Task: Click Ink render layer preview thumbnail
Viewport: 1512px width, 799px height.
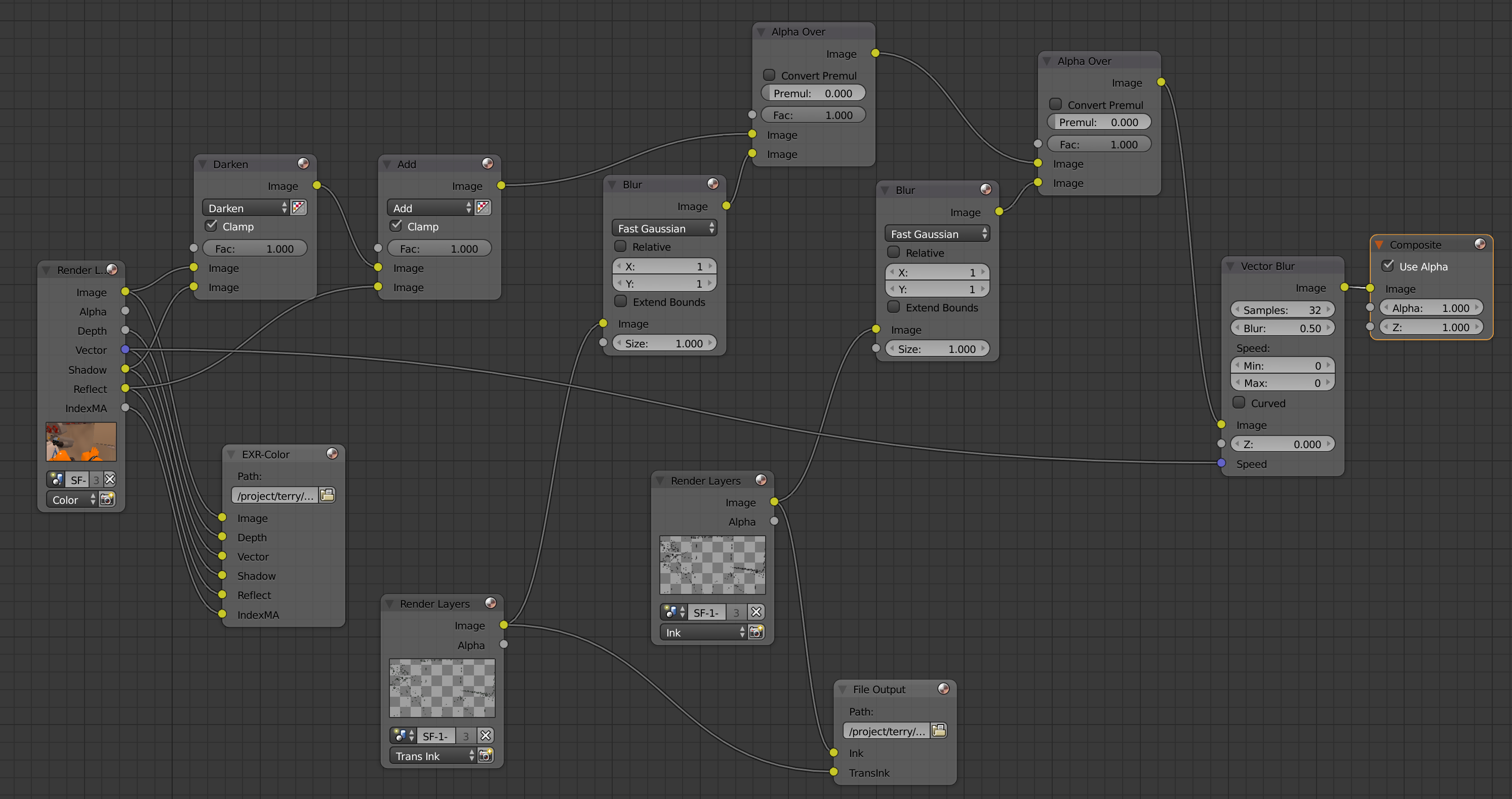Action: pos(712,565)
